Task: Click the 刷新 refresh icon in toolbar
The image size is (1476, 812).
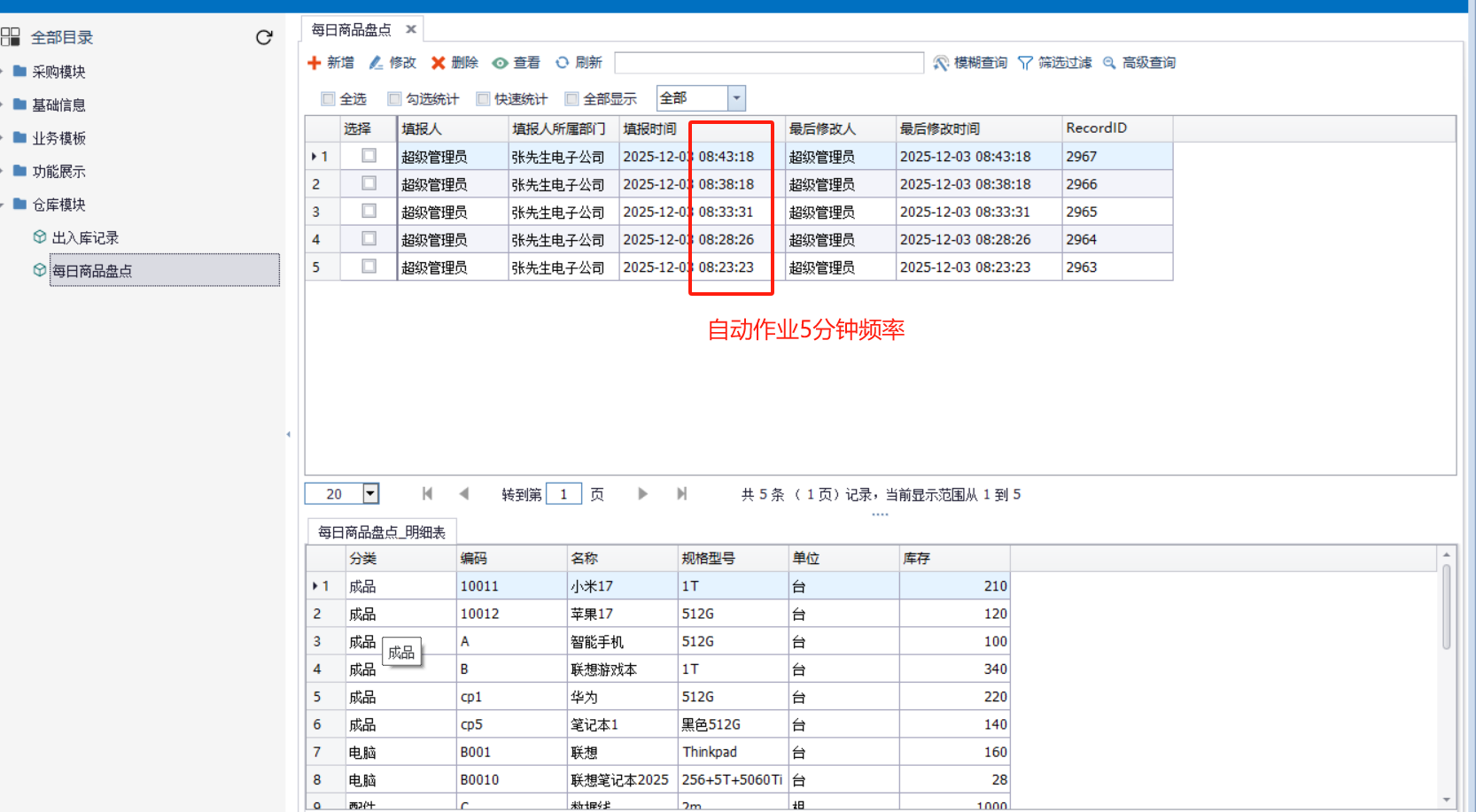Action: [x=563, y=63]
